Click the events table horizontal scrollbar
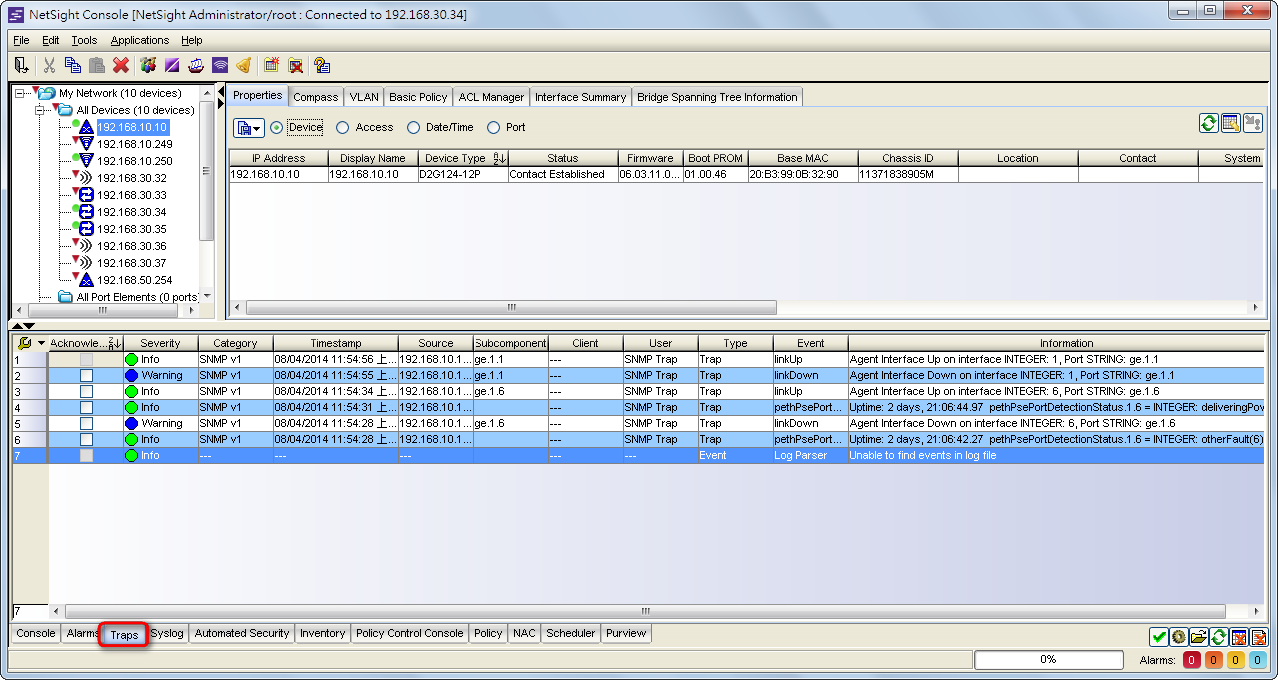This screenshot has height=680, width=1278. (645, 610)
